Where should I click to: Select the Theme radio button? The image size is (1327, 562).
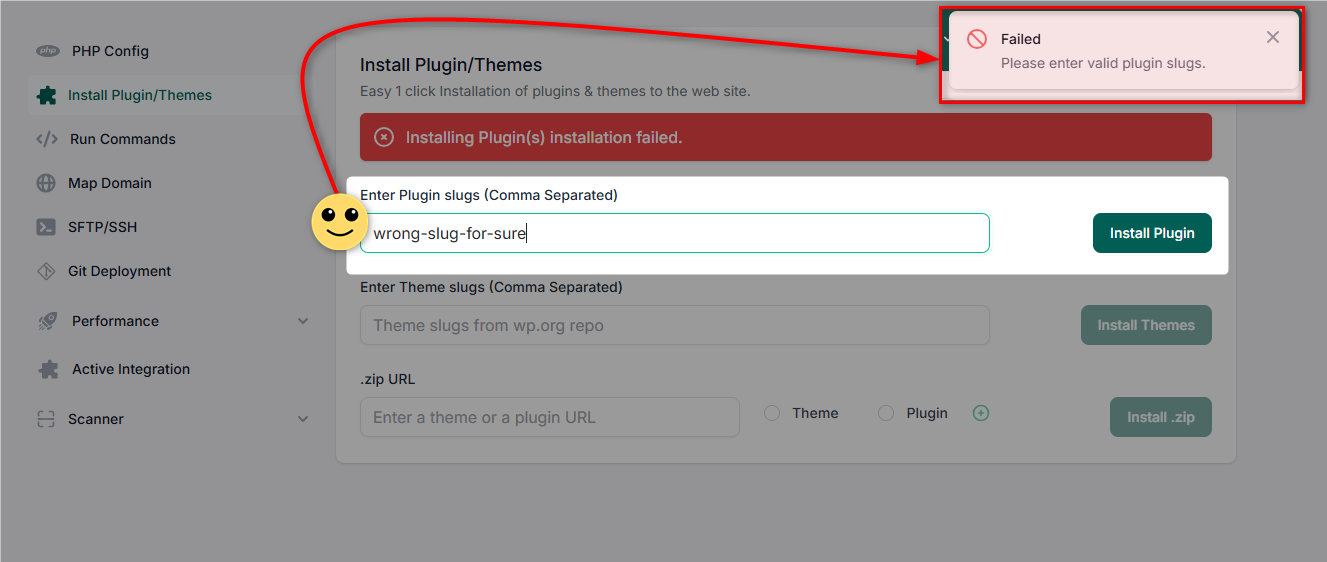(772, 413)
